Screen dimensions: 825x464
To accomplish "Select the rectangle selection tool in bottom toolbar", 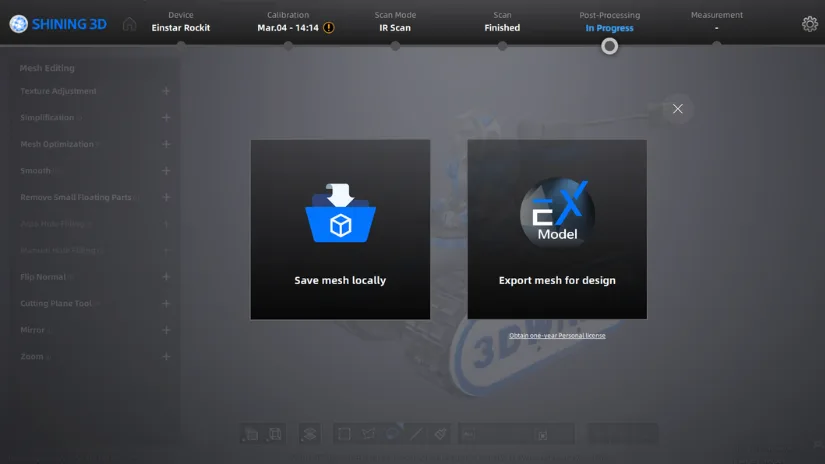I will (x=344, y=434).
